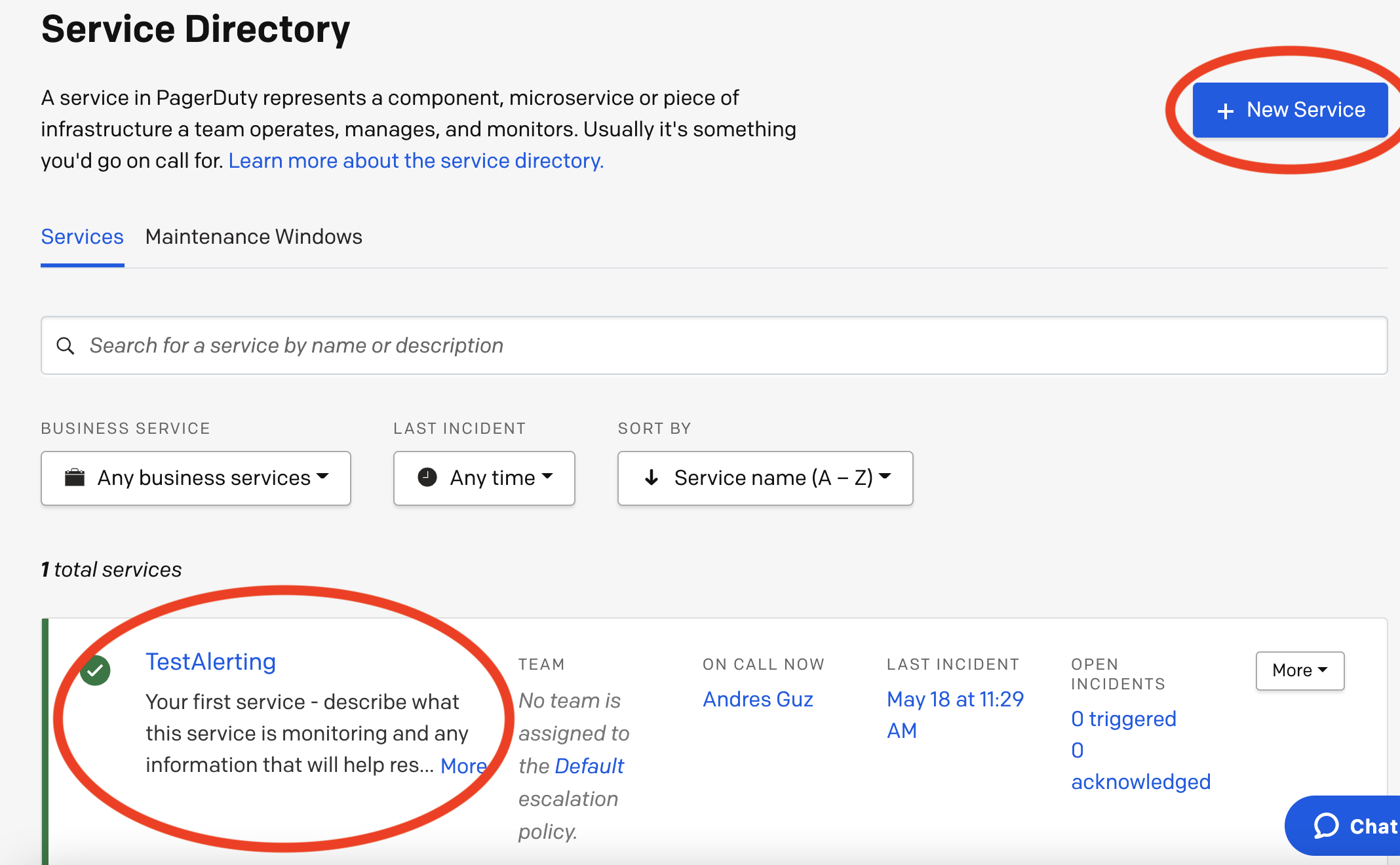
Task: Click the green checkmark status icon
Action: click(96, 670)
